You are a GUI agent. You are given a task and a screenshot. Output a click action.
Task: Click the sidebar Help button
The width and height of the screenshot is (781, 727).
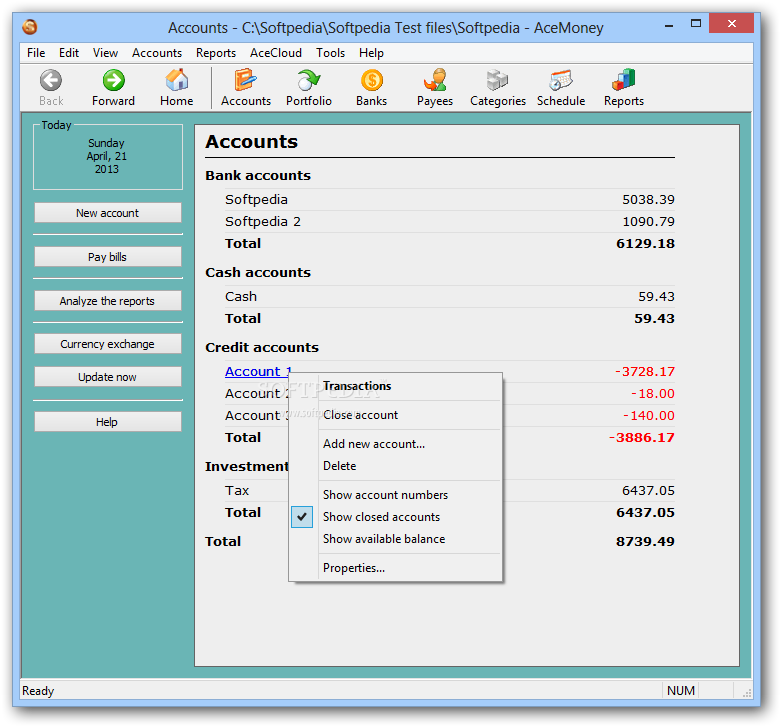[x=108, y=422]
